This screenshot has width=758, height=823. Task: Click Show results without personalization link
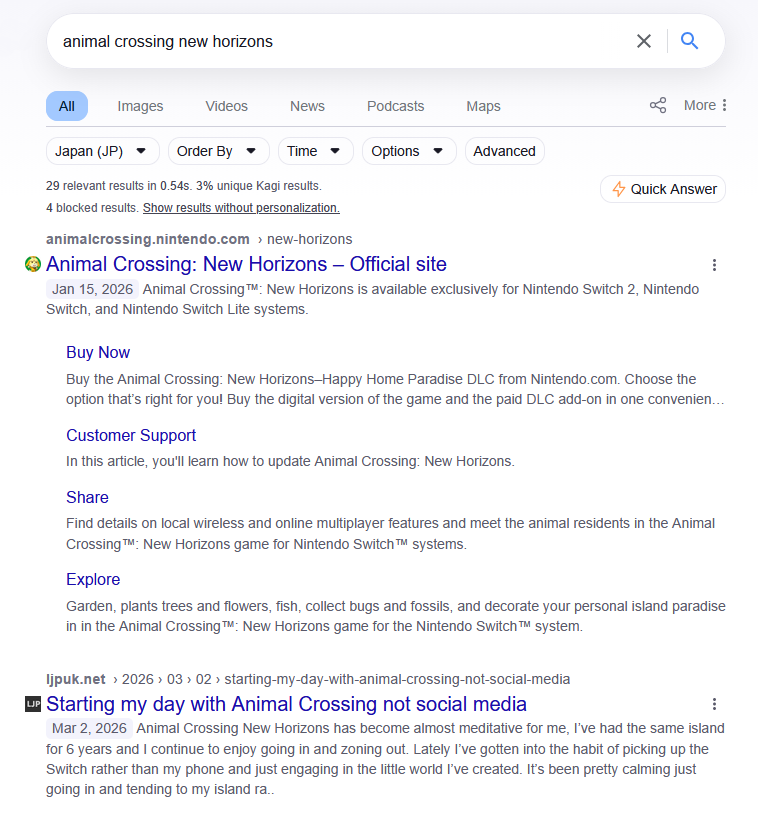[x=241, y=208]
